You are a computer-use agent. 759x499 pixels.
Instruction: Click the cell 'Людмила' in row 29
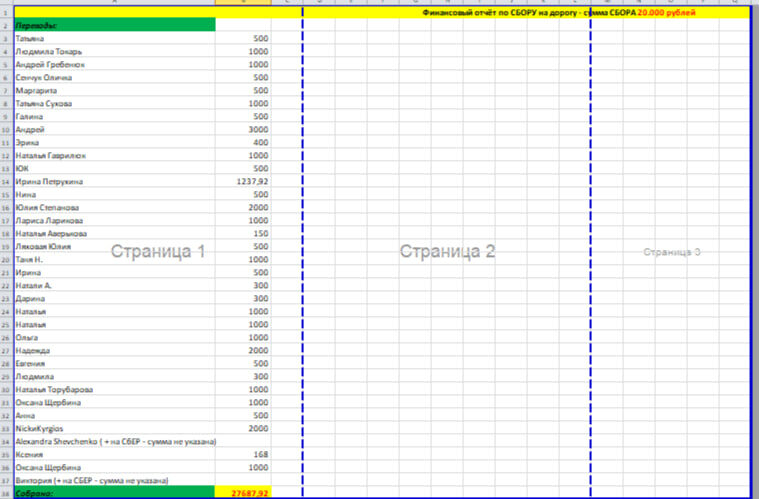pos(115,377)
